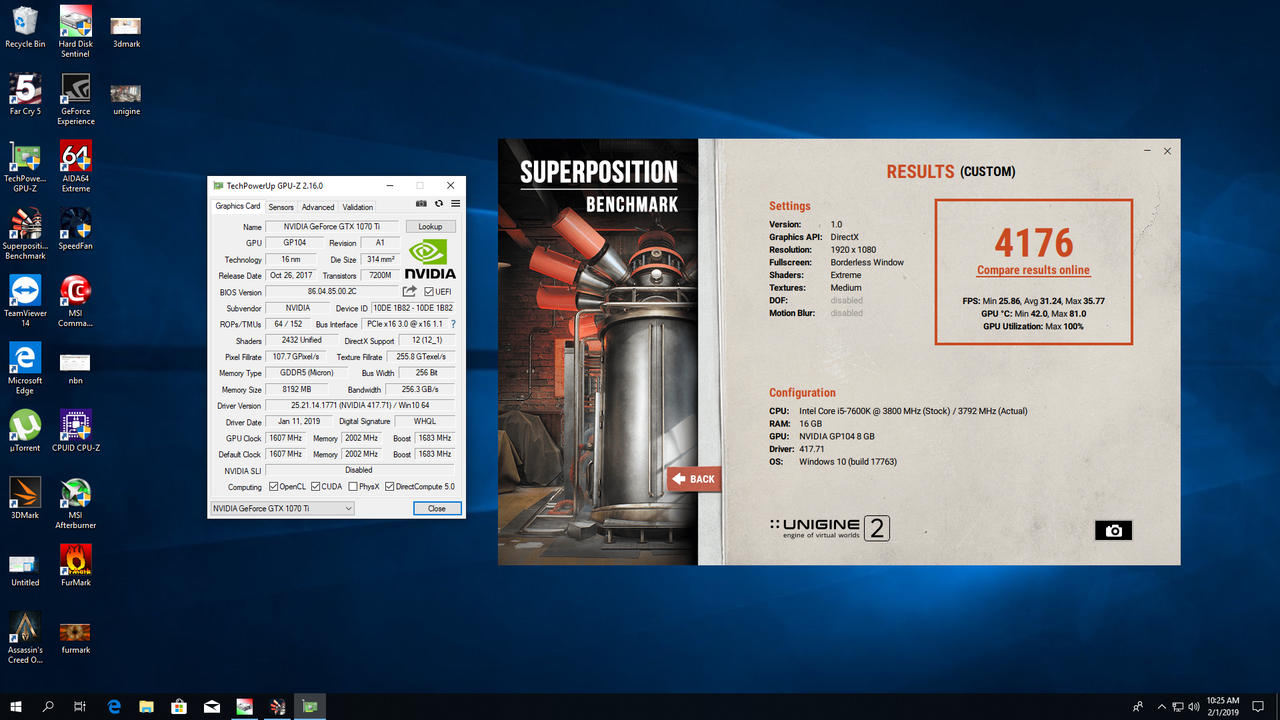Toggle the UEFI checkbox in GPU-Z
Image resolution: width=1280 pixels, height=720 pixels.
click(x=429, y=292)
